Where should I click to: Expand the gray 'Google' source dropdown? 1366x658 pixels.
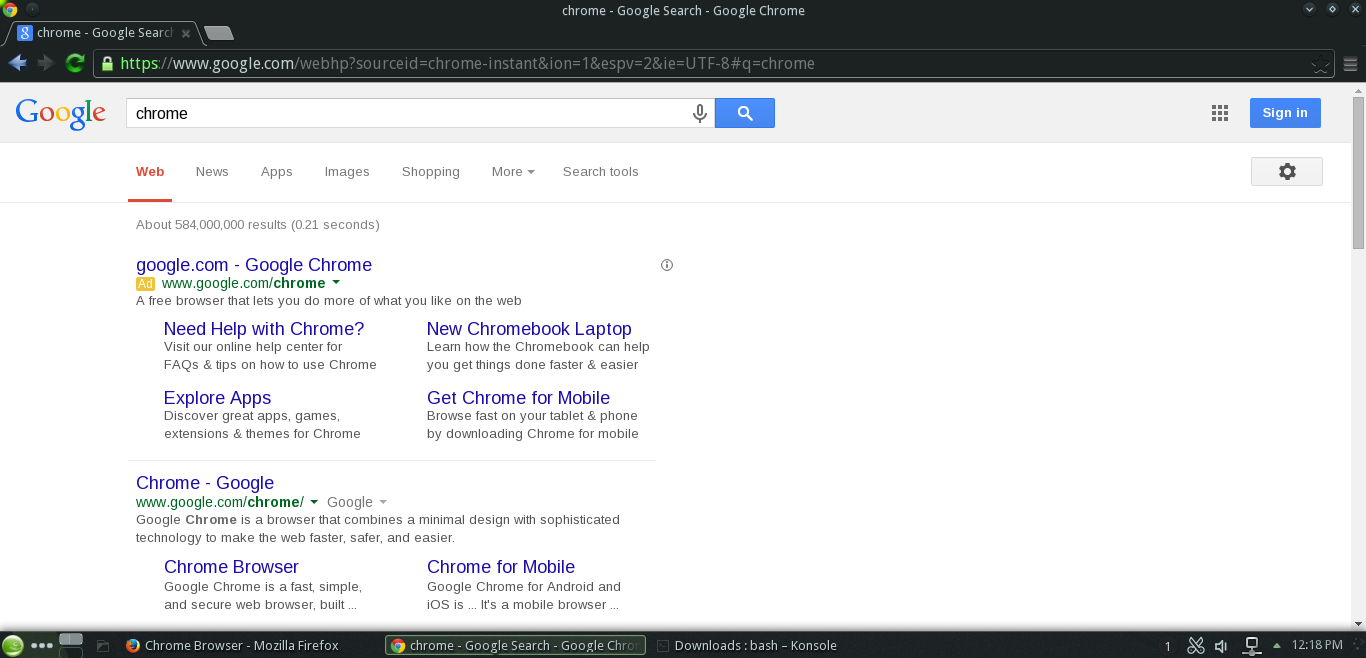357,502
